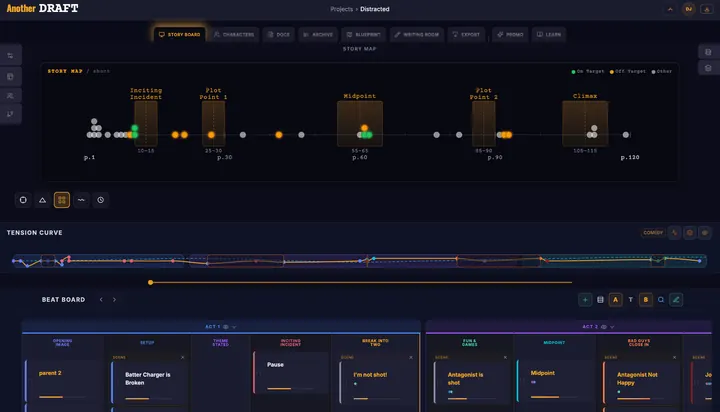
Task: Switch to the beat board grid view icon
Action: 600,300
